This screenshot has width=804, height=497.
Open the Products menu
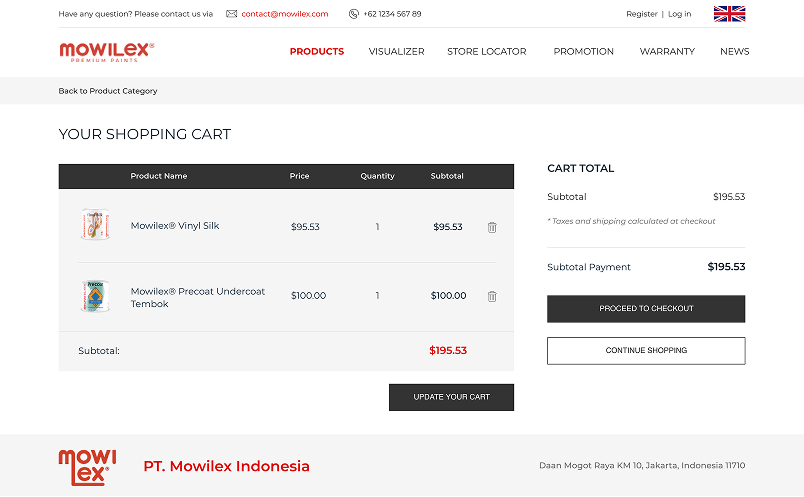pos(316,52)
